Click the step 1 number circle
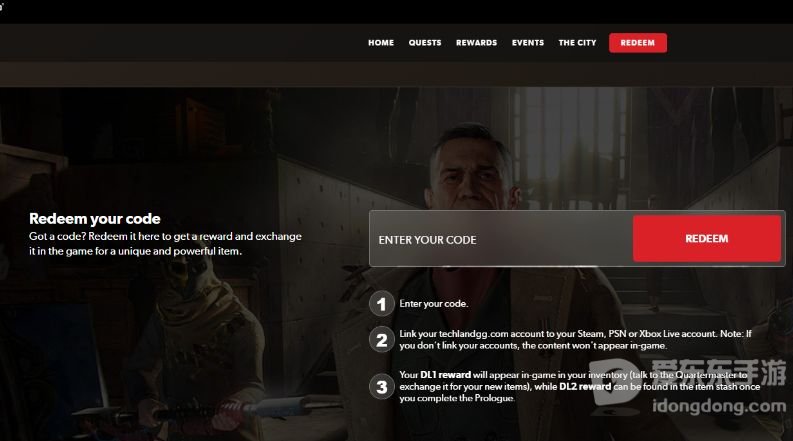The image size is (793, 441). click(381, 304)
